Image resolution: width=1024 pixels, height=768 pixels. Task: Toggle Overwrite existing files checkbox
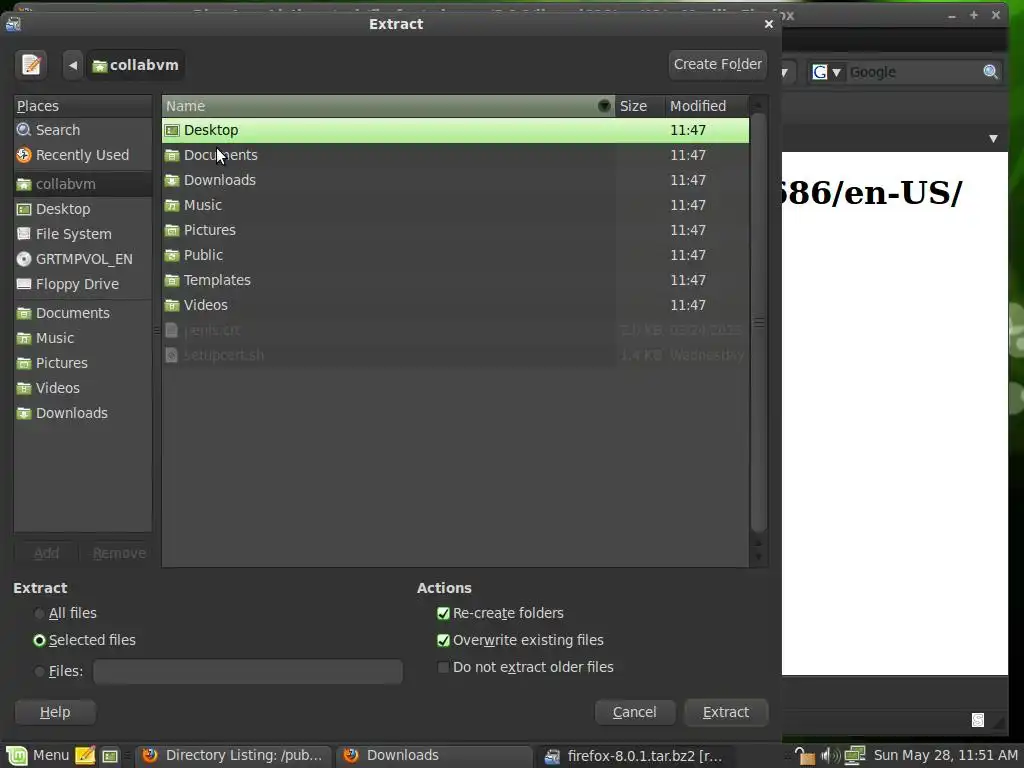pyautogui.click(x=520, y=640)
